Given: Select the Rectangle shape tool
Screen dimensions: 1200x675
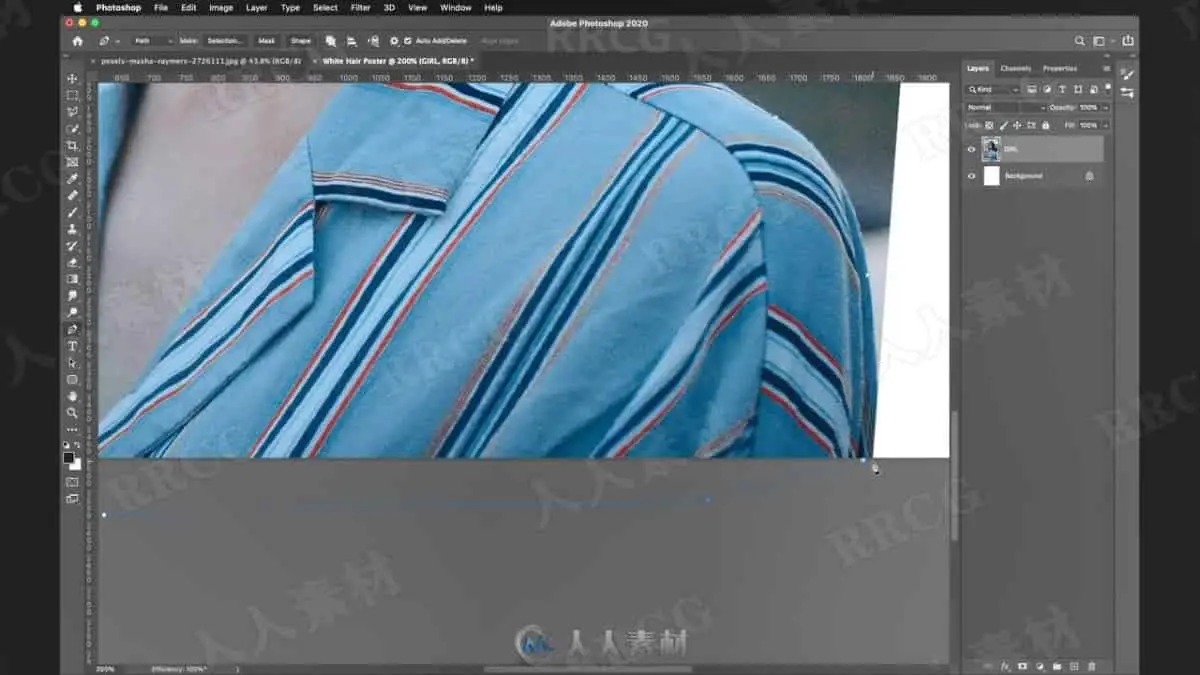Looking at the screenshot, I should pyautogui.click(x=72, y=379).
